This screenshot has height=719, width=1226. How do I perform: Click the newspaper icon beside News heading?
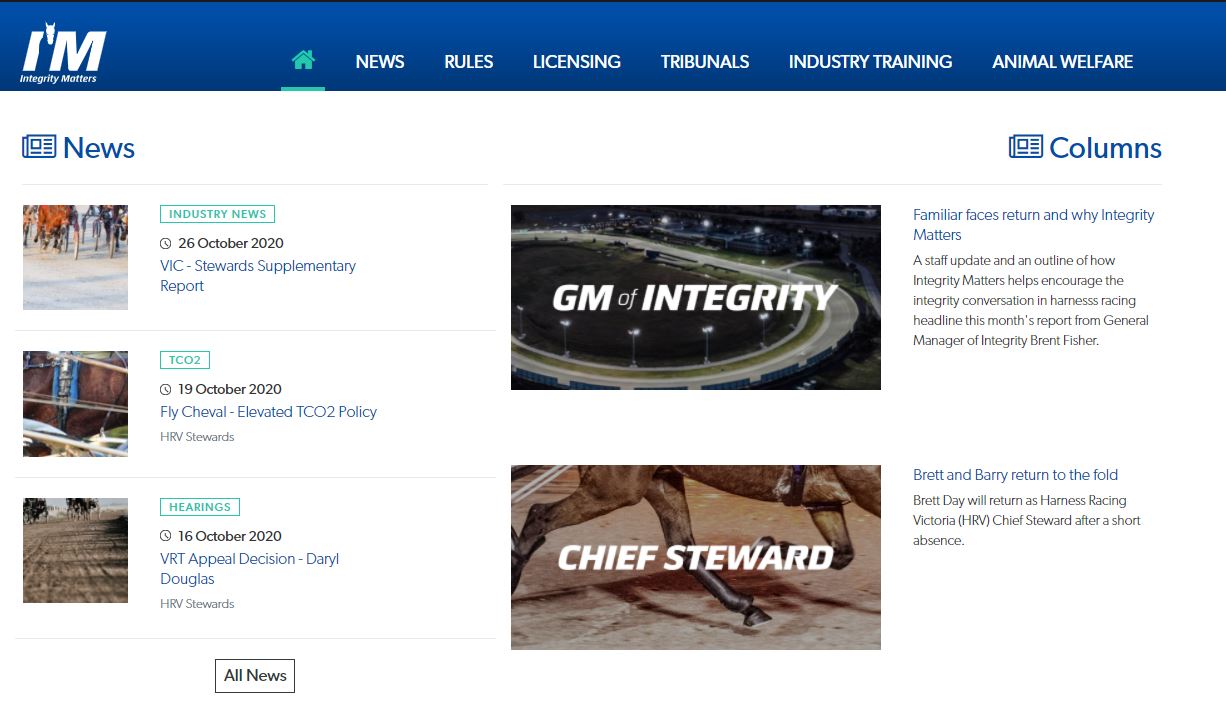point(39,147)
